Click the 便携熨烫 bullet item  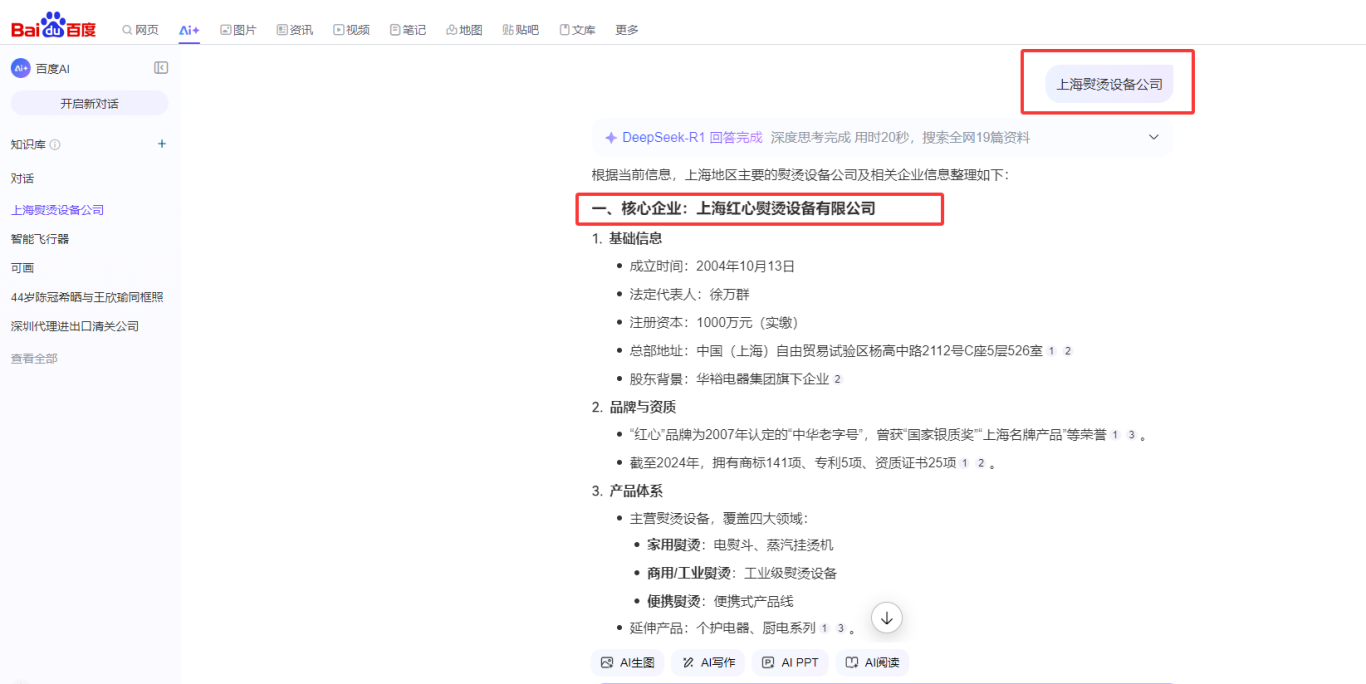click(x=720, y=601)
